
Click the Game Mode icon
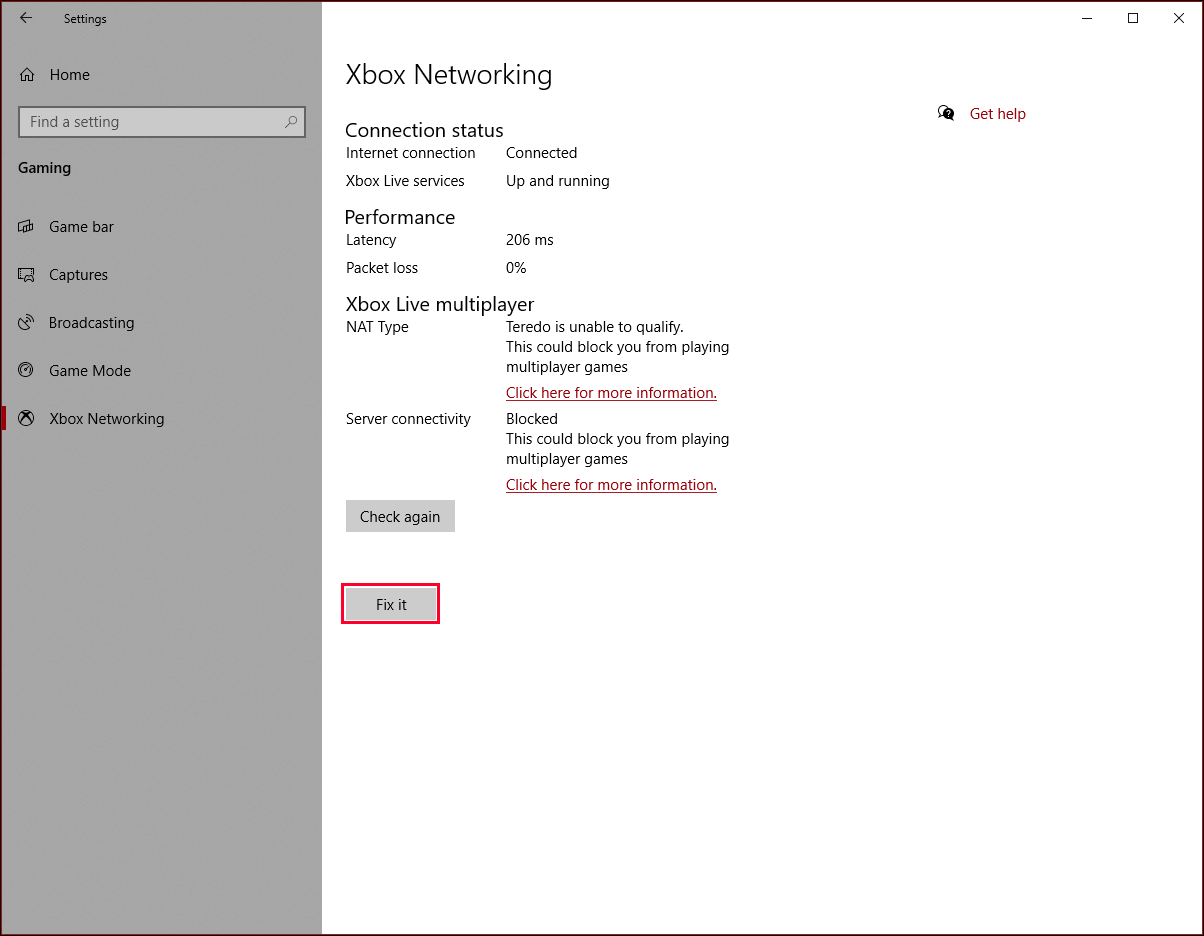pos(27,370)
